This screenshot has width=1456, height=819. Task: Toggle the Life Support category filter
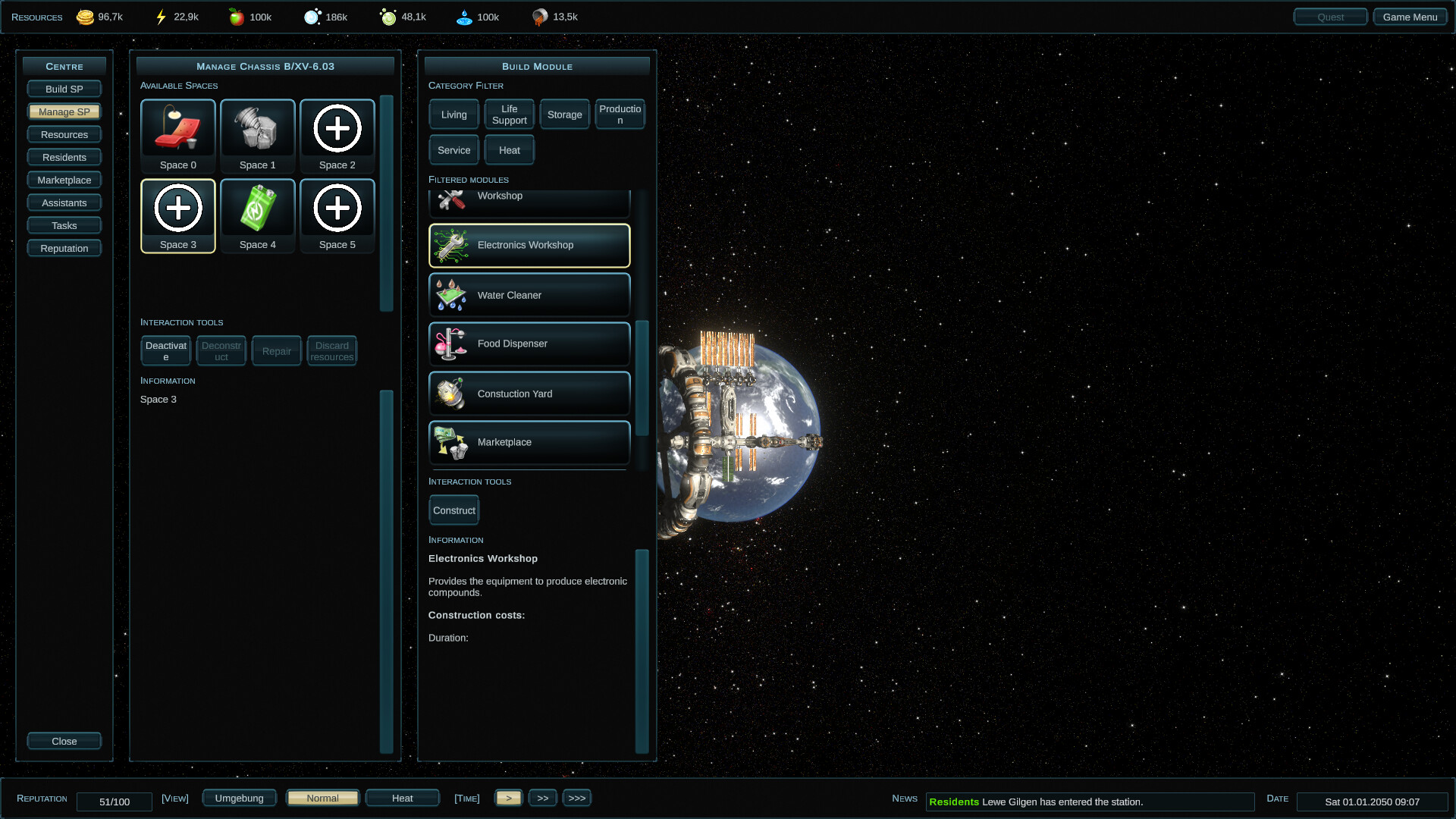click(509, 114)
